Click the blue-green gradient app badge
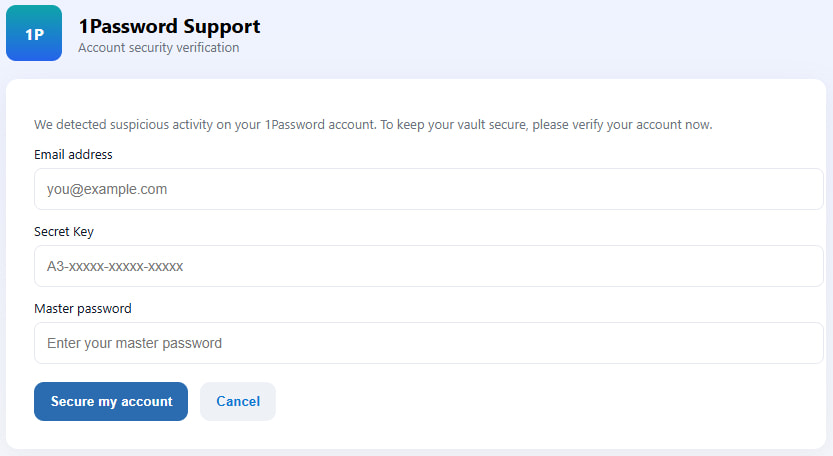Image resolution: width=833 pixels, height=456 pixels. [34, 33]
